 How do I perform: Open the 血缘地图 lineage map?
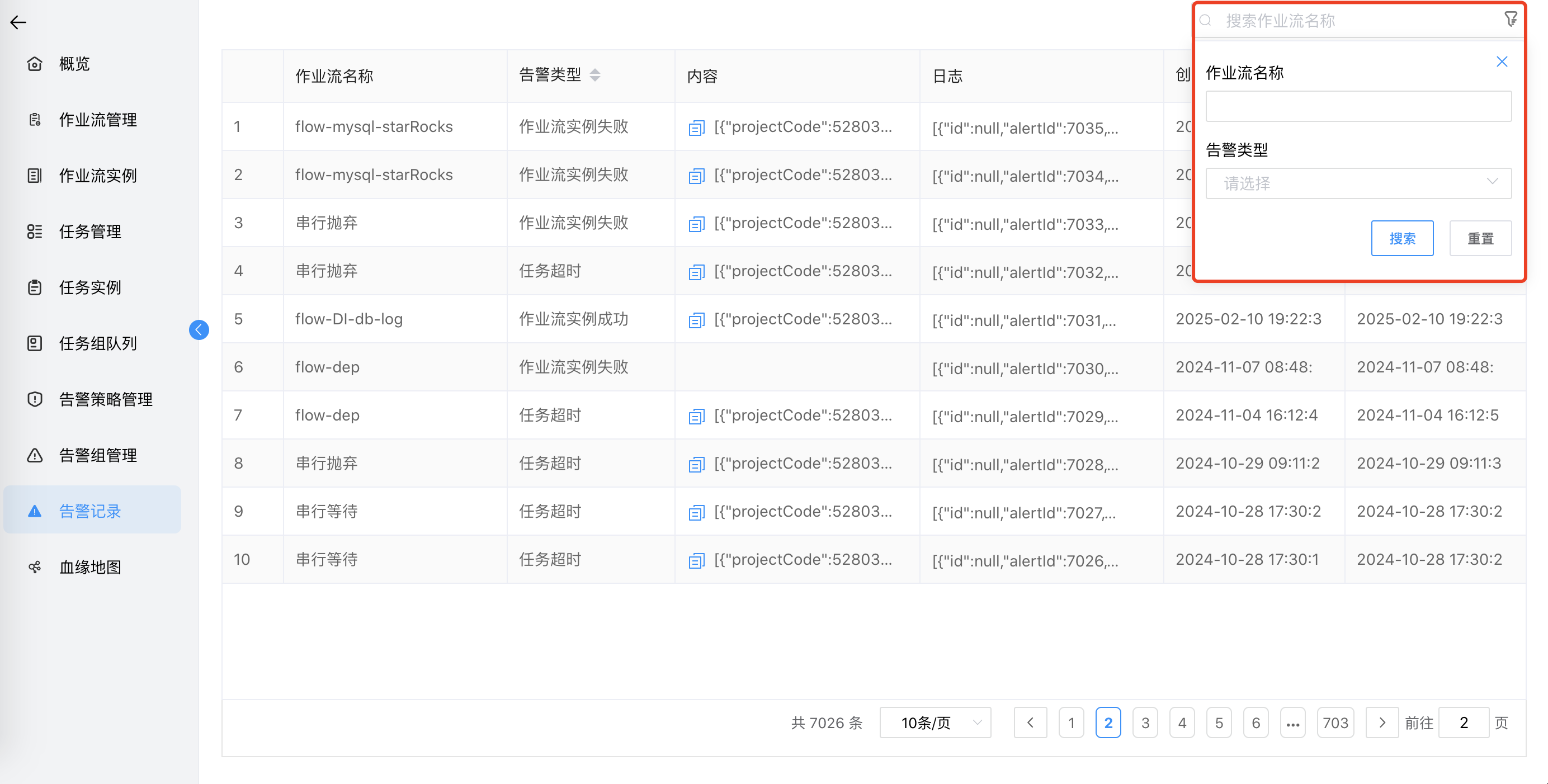coord(89,566)
